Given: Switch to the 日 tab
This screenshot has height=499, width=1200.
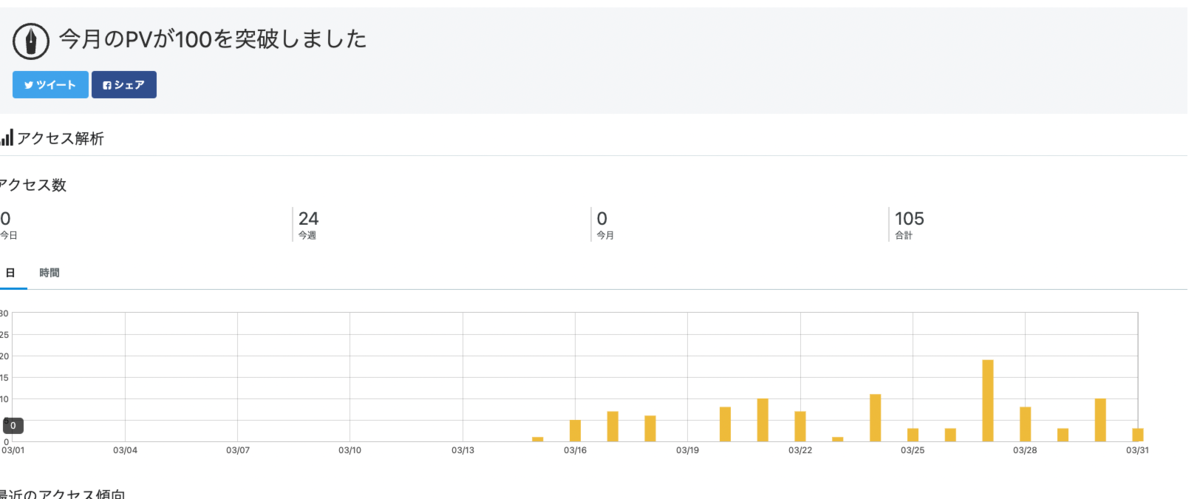Looking at the screenshot, I should (x=10, y=272).
